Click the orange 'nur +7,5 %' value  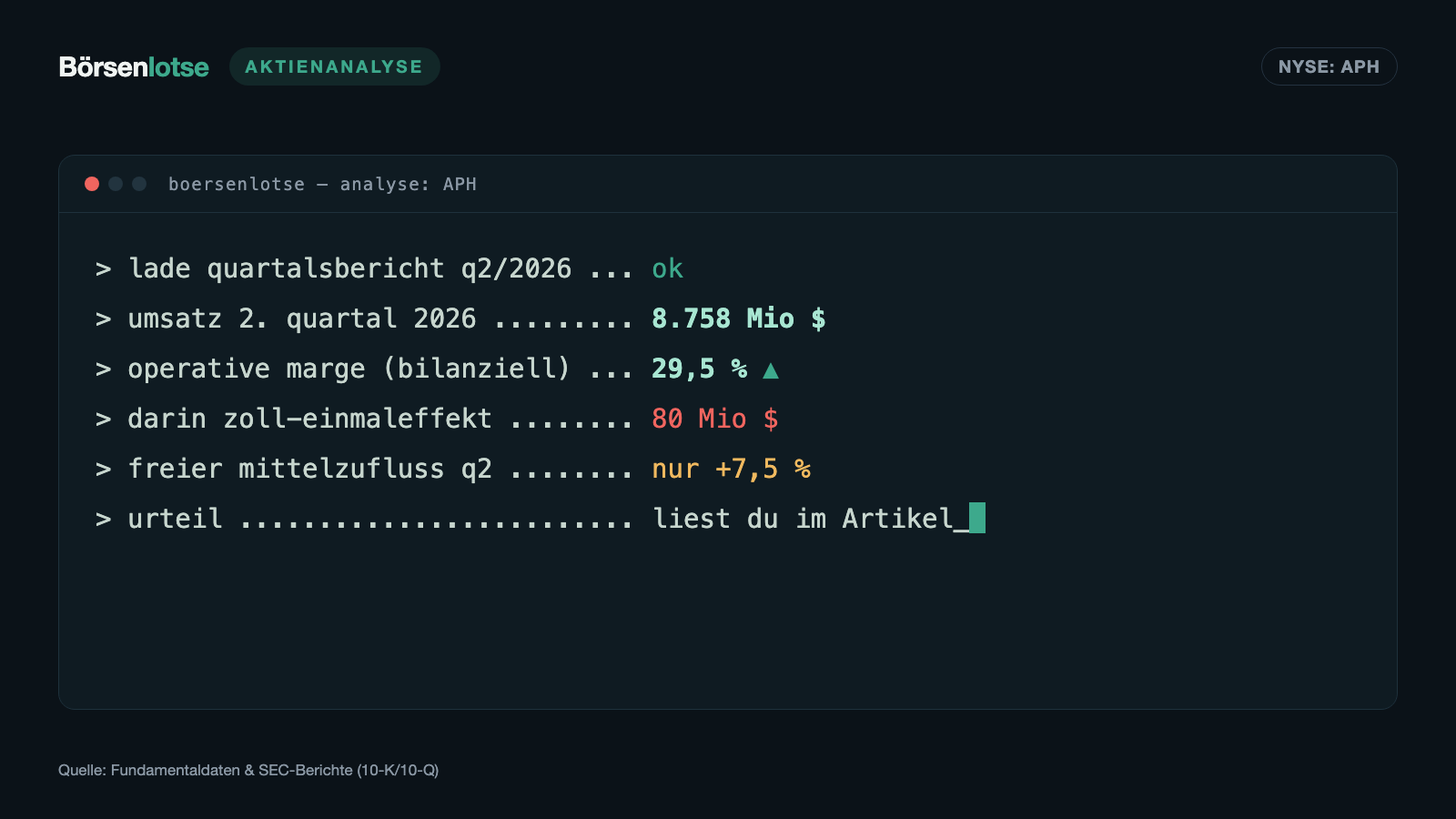click(x=731, y=469)
